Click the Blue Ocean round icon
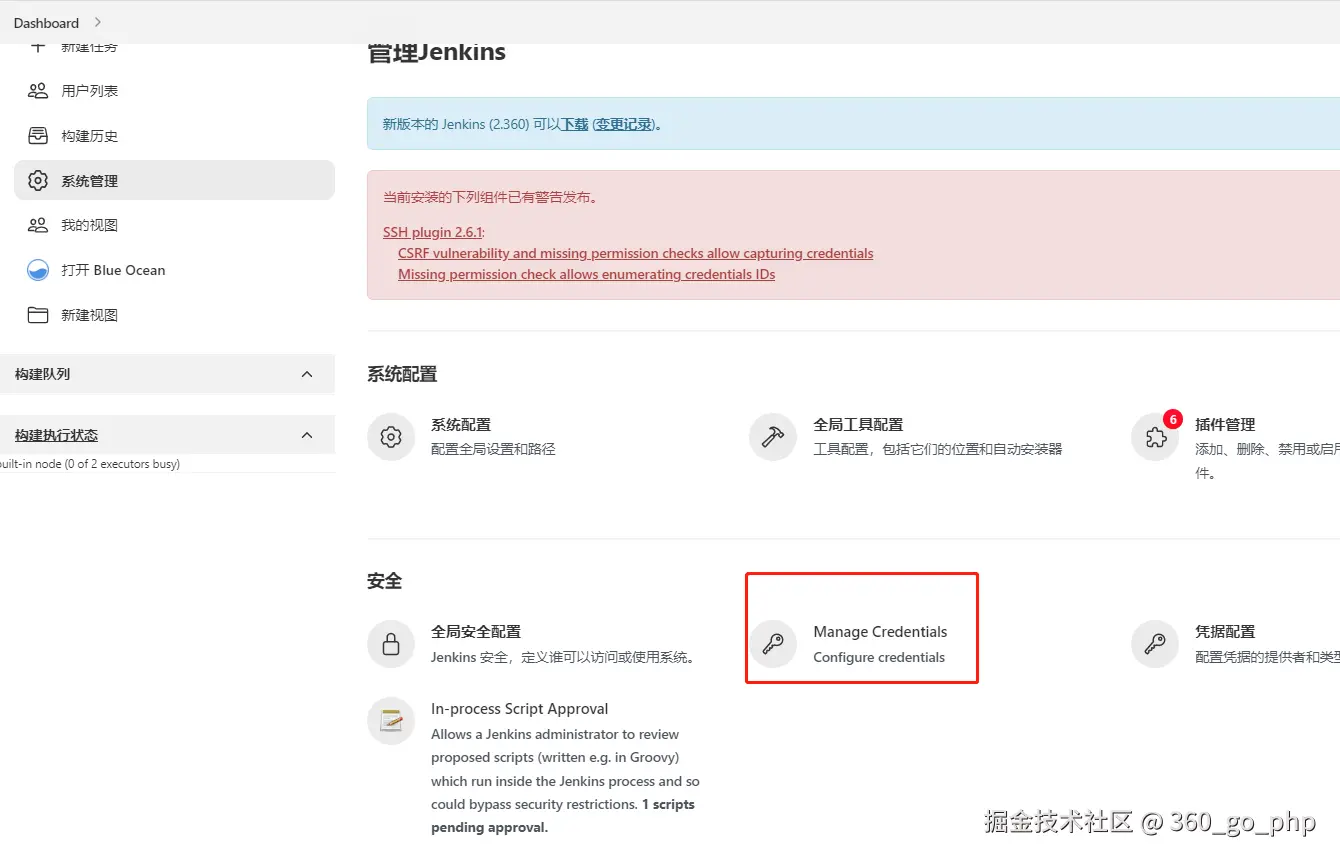This screenshot has height=861, width=1340. 38,270
